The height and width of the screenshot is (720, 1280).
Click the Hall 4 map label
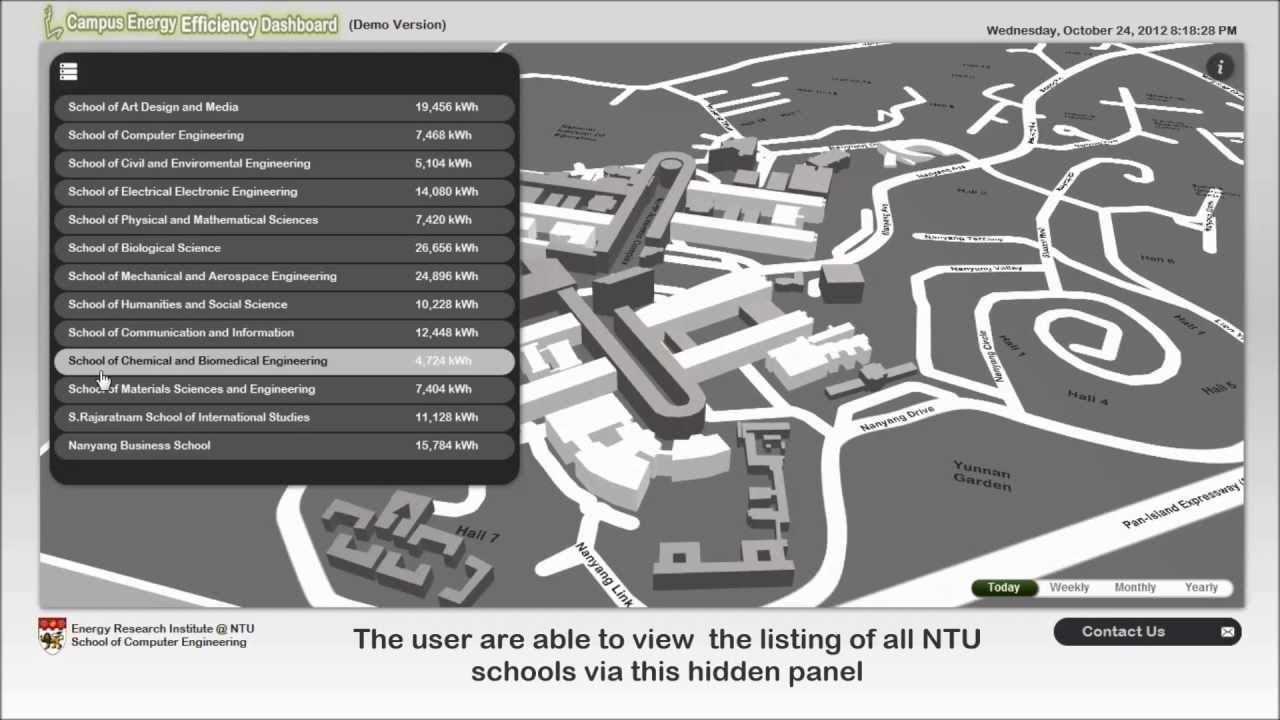pos(1088,397)
